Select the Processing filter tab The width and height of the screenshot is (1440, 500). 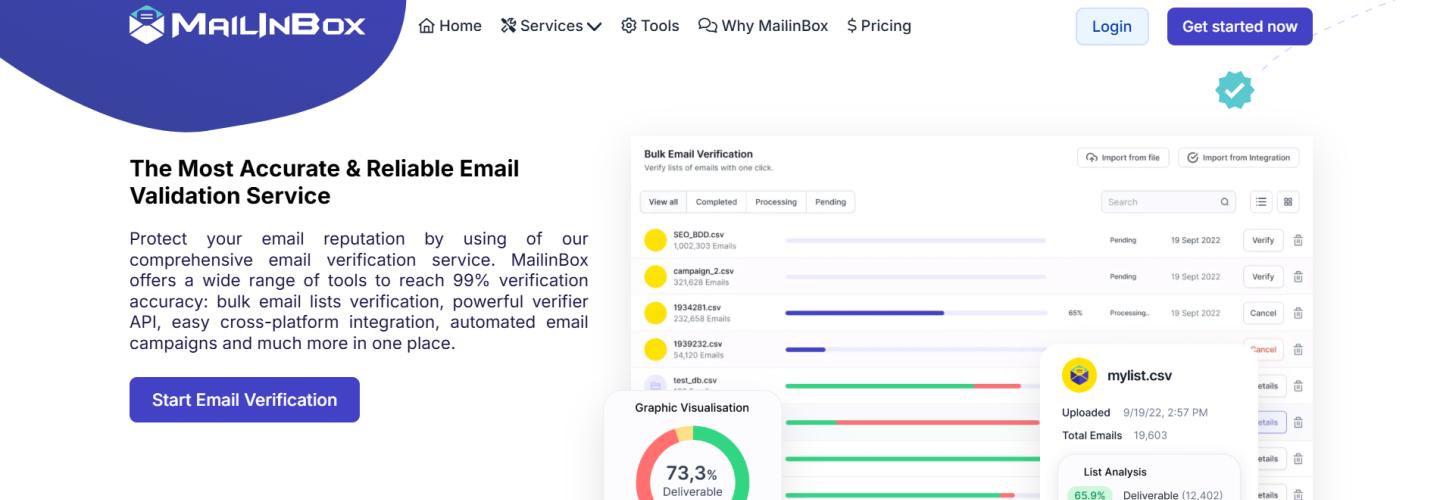(x=776, y=202)
